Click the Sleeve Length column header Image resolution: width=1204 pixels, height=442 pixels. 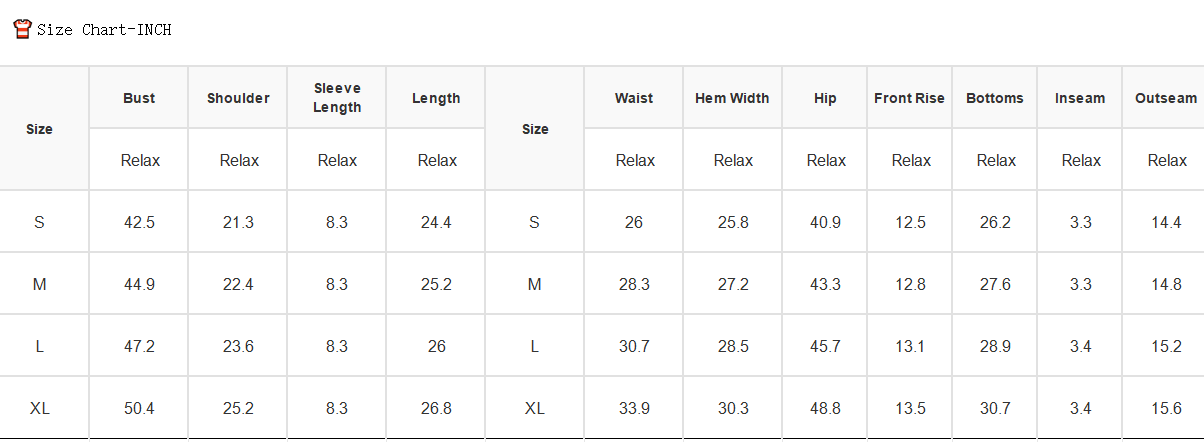[337, 98]
